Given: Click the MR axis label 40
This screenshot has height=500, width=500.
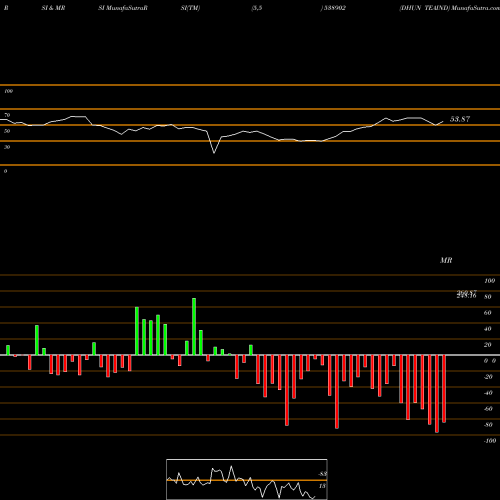Looking at the screenshot, I should pos(488,329).
